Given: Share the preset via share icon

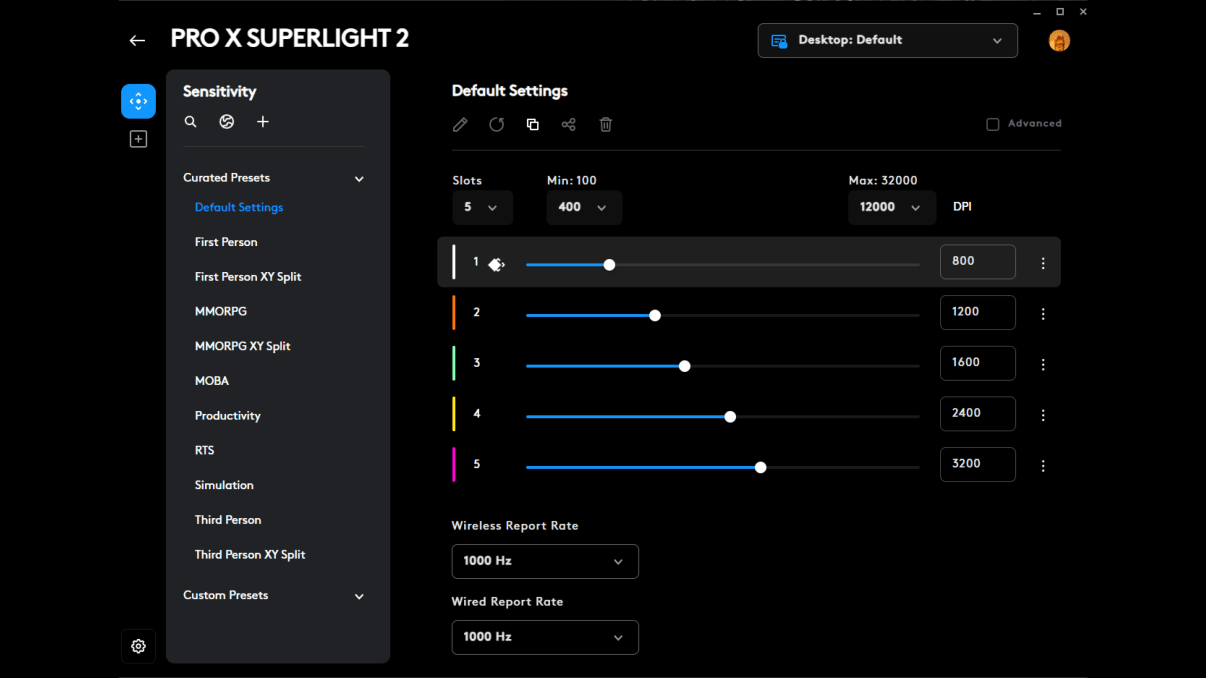Looking at the screenshot, I should coord(568,125).
